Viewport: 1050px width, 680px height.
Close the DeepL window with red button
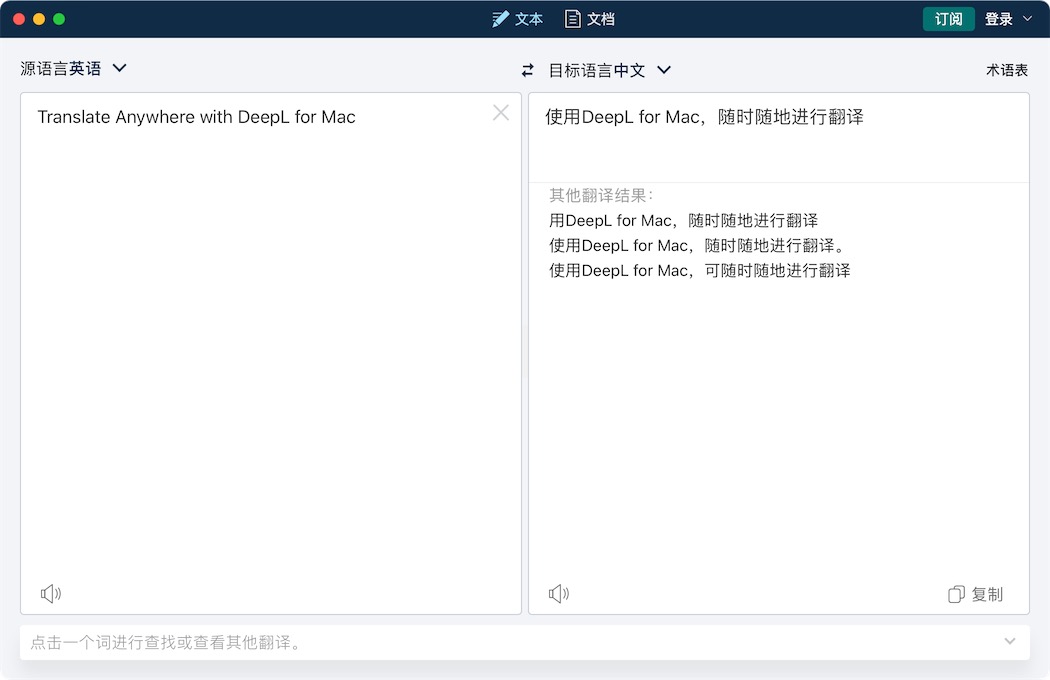[x=19, y=19]
